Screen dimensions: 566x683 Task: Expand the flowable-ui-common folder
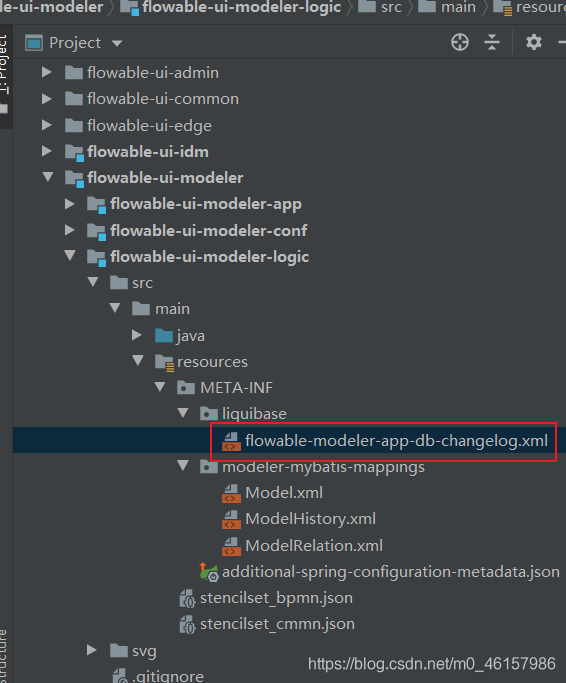click(47, 99)
